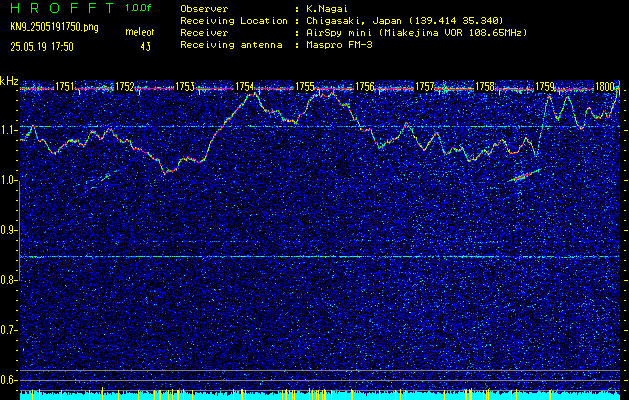
Task: Click the 1759 time marker
Action: (x=544, y=86)
